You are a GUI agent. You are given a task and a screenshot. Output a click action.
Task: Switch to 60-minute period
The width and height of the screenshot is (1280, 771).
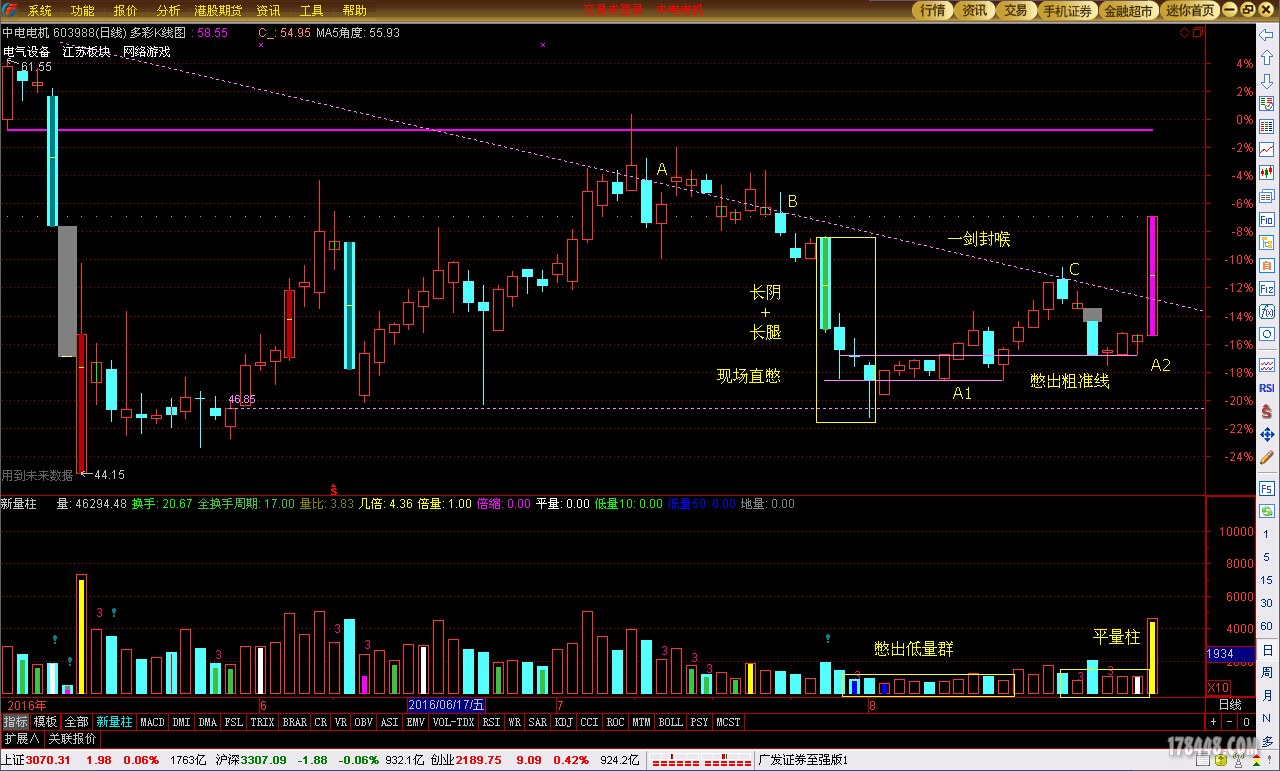pos(1267,626)
